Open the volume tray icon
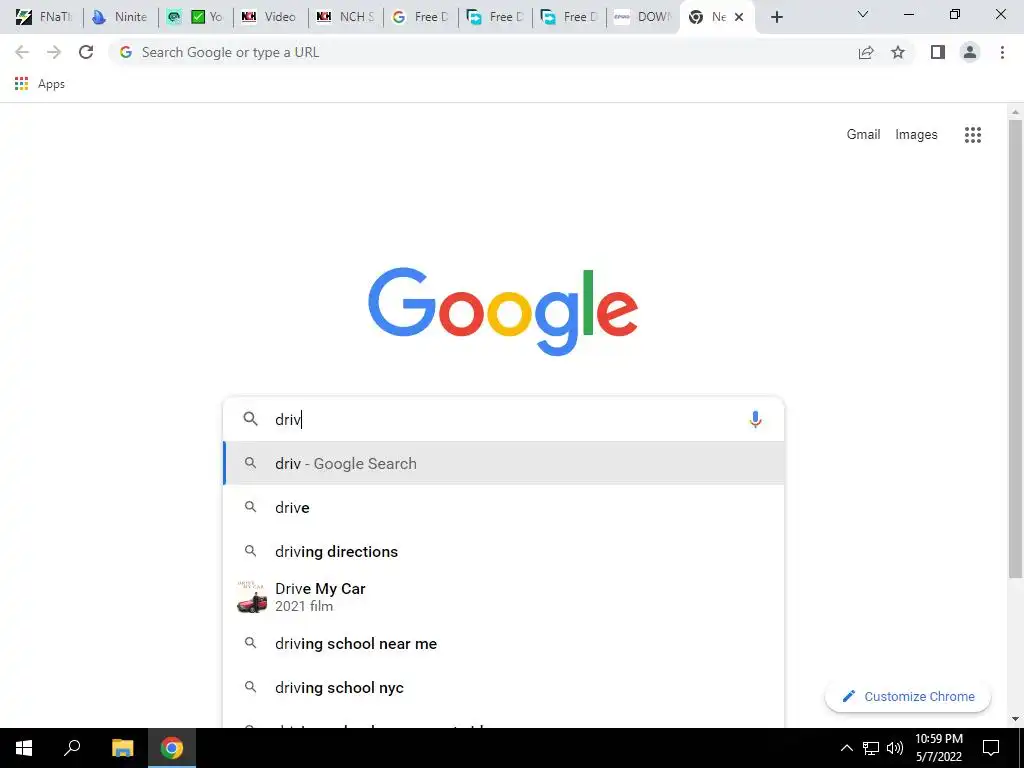1024x768 pixels. pyautogui.click(x=895, y=748)
